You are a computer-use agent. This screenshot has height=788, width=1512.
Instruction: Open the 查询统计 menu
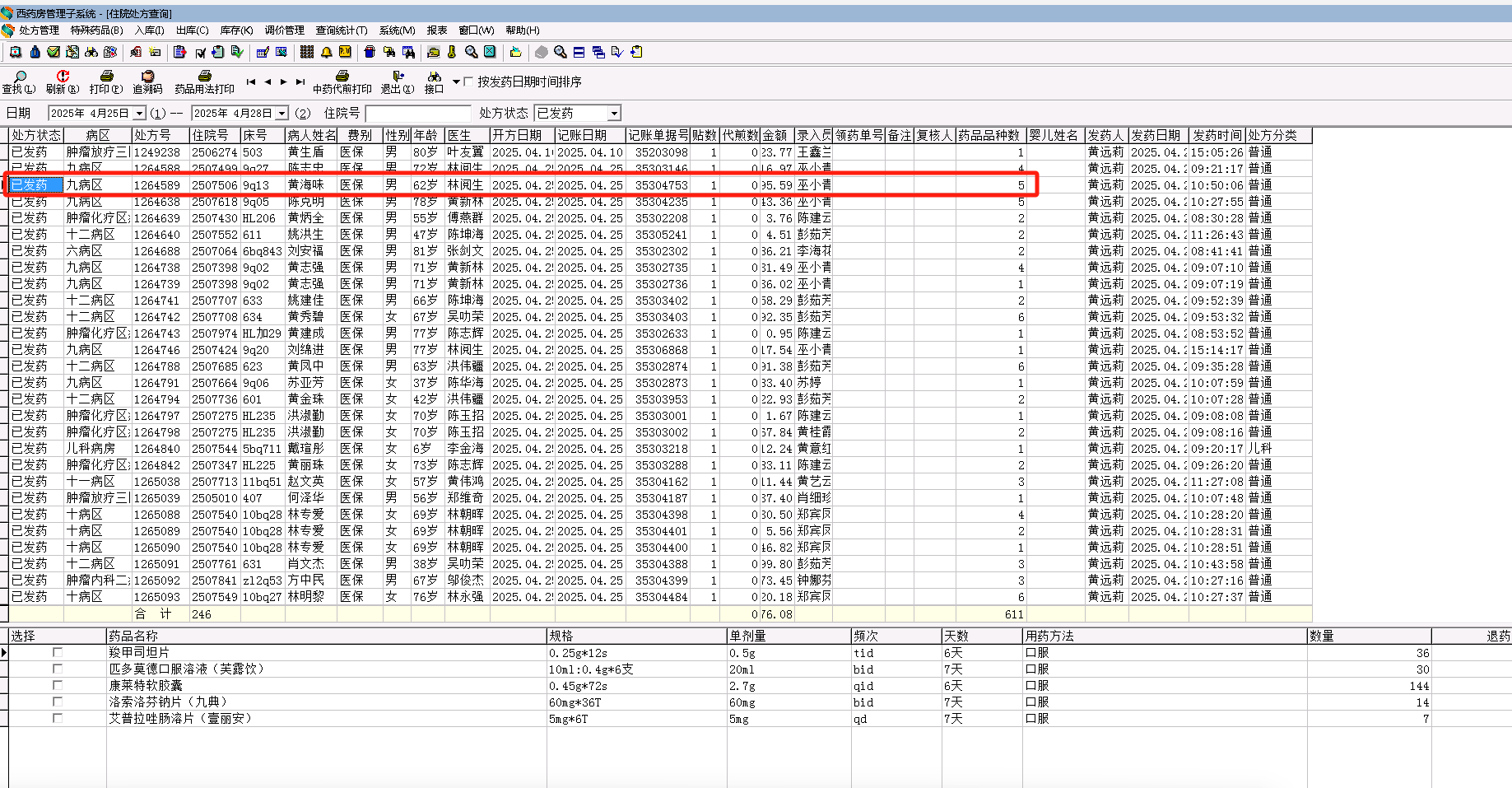coord(342,30)
